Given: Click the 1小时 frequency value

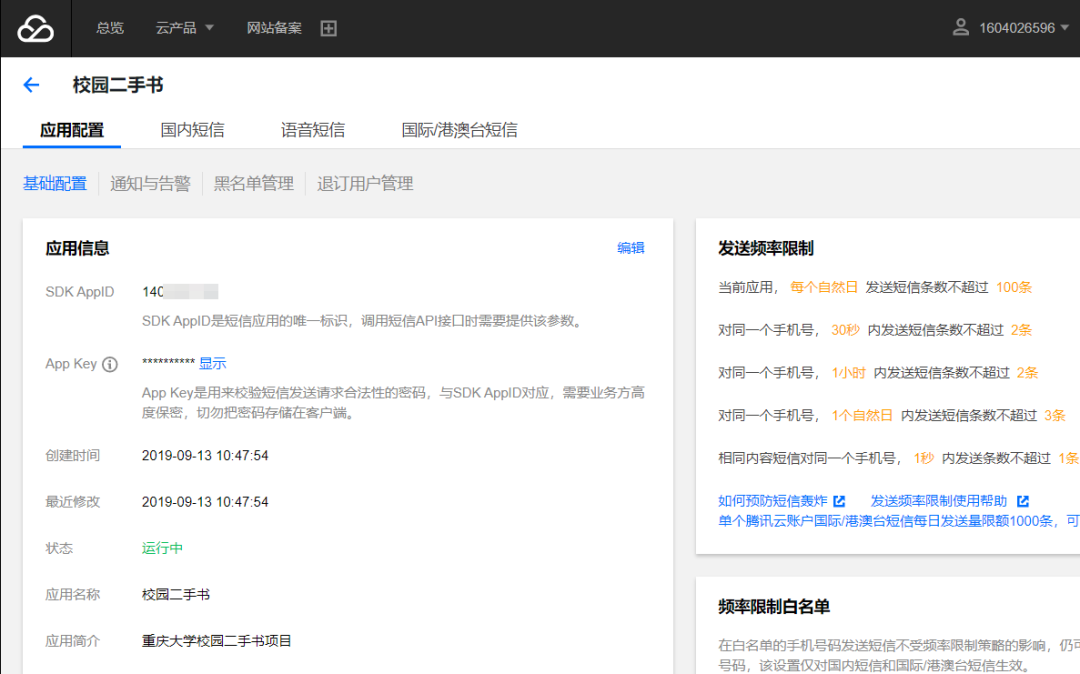Looking at the screenshot, I should click(x=848, y=372).
